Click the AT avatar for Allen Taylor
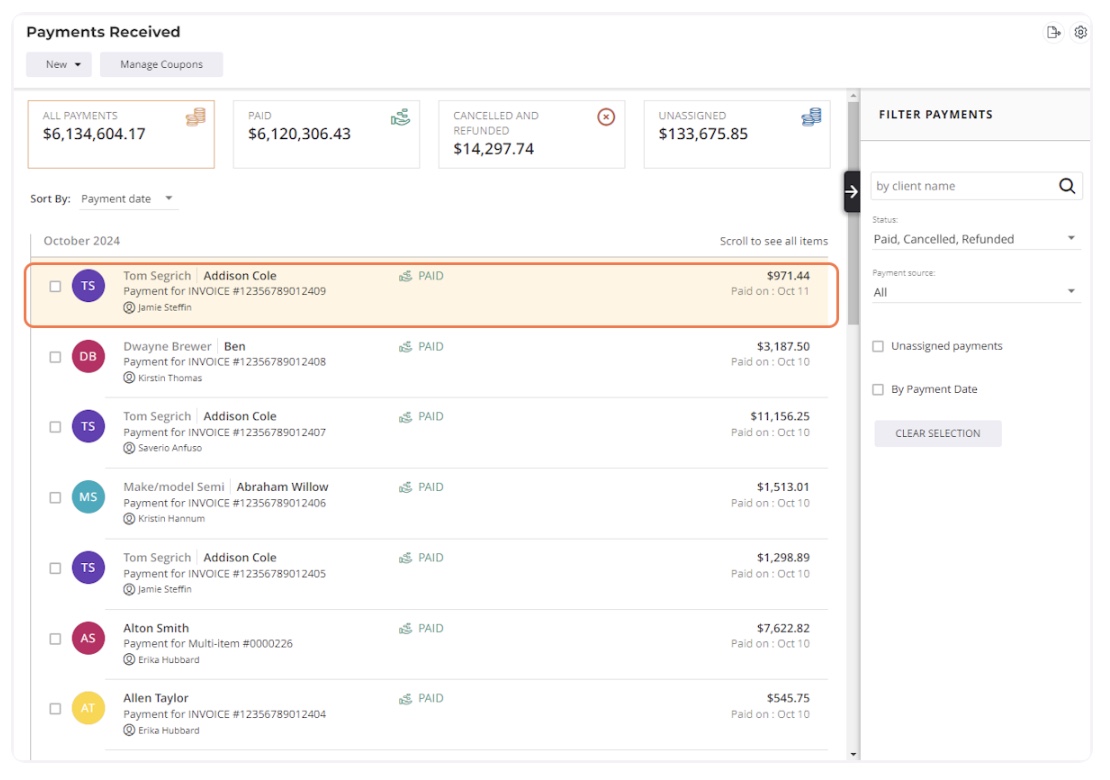Screen dimensions: 1110x780 click(88, 709)
